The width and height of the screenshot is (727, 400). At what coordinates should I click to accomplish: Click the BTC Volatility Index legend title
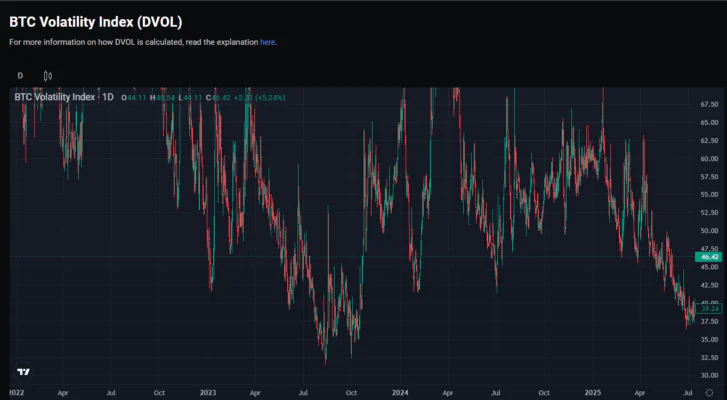pos(55,97)
